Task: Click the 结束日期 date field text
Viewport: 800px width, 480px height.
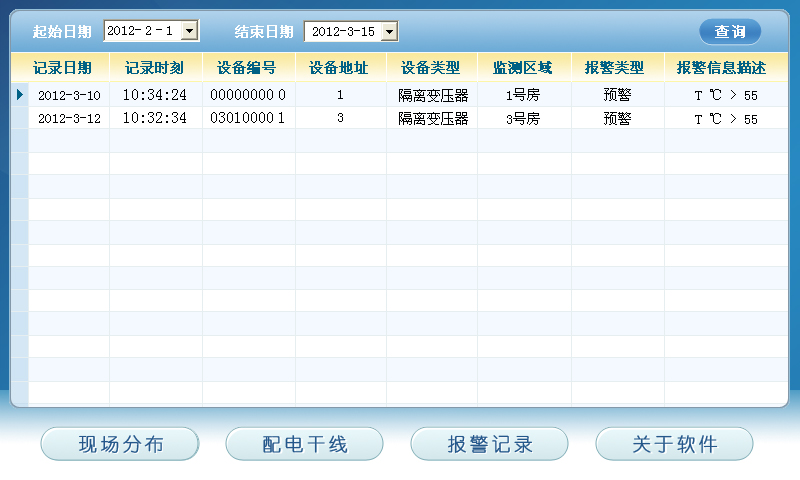Action: (x=342, y=32)
